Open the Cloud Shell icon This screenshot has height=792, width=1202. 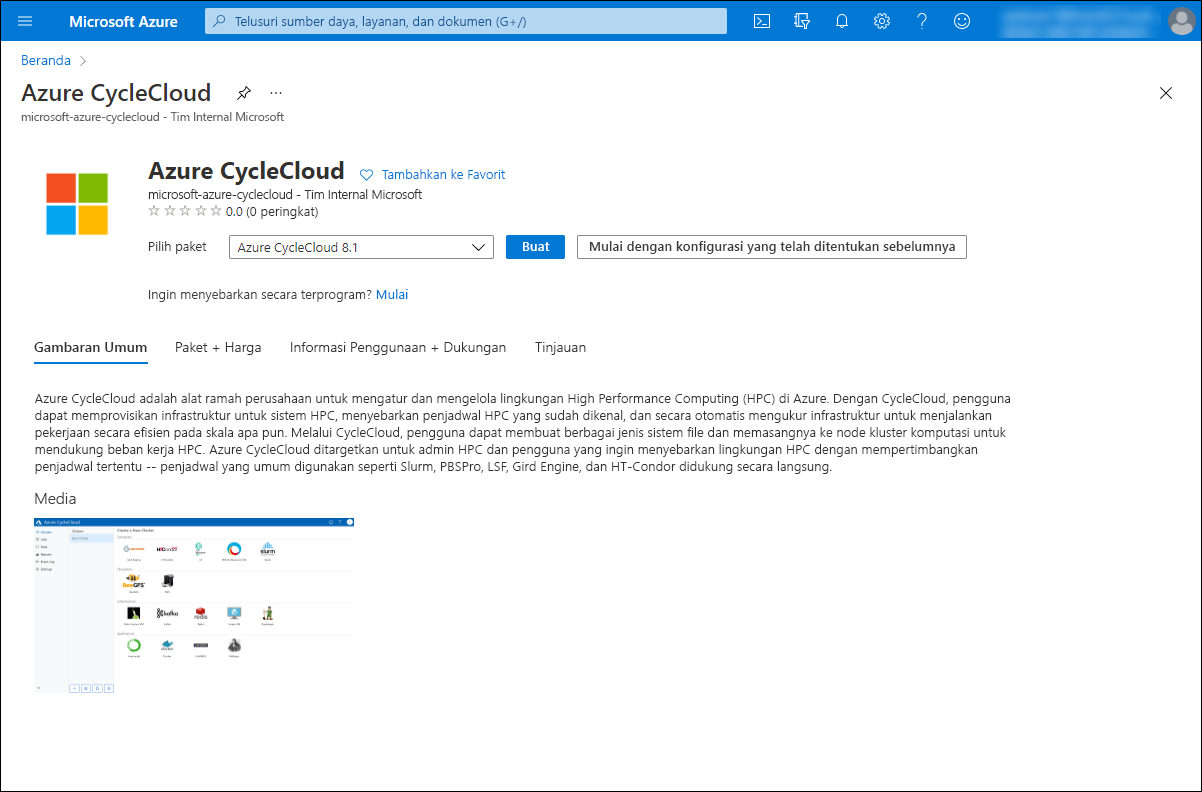[x=761, y=20]
